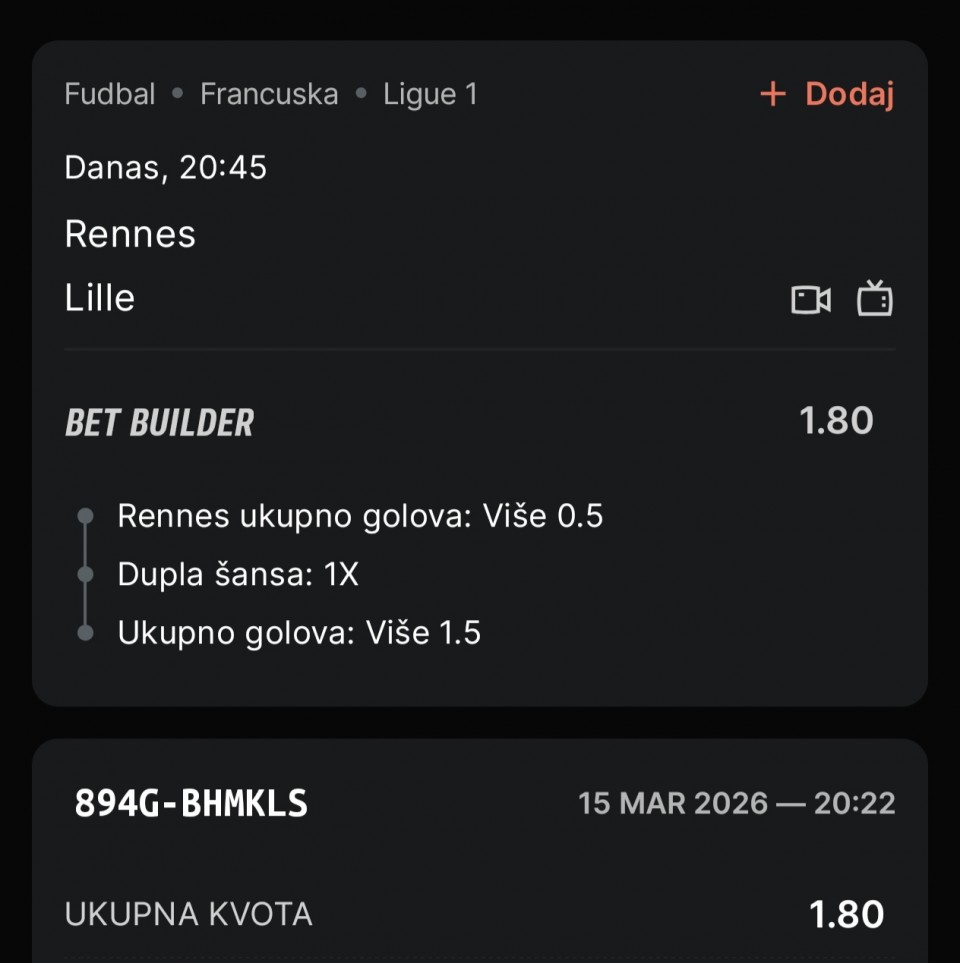Click the UKUPNA KVOTA total odds value
The width and height of the screenshot is (960, 963).
tap(846, 914)
